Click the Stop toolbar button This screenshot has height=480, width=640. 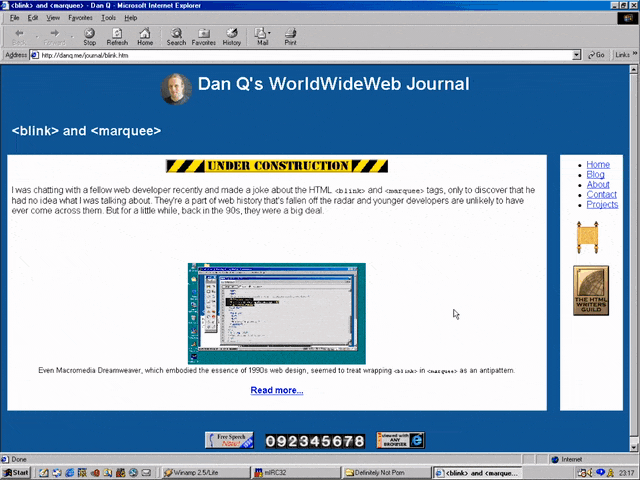click(x=89, y=36)
